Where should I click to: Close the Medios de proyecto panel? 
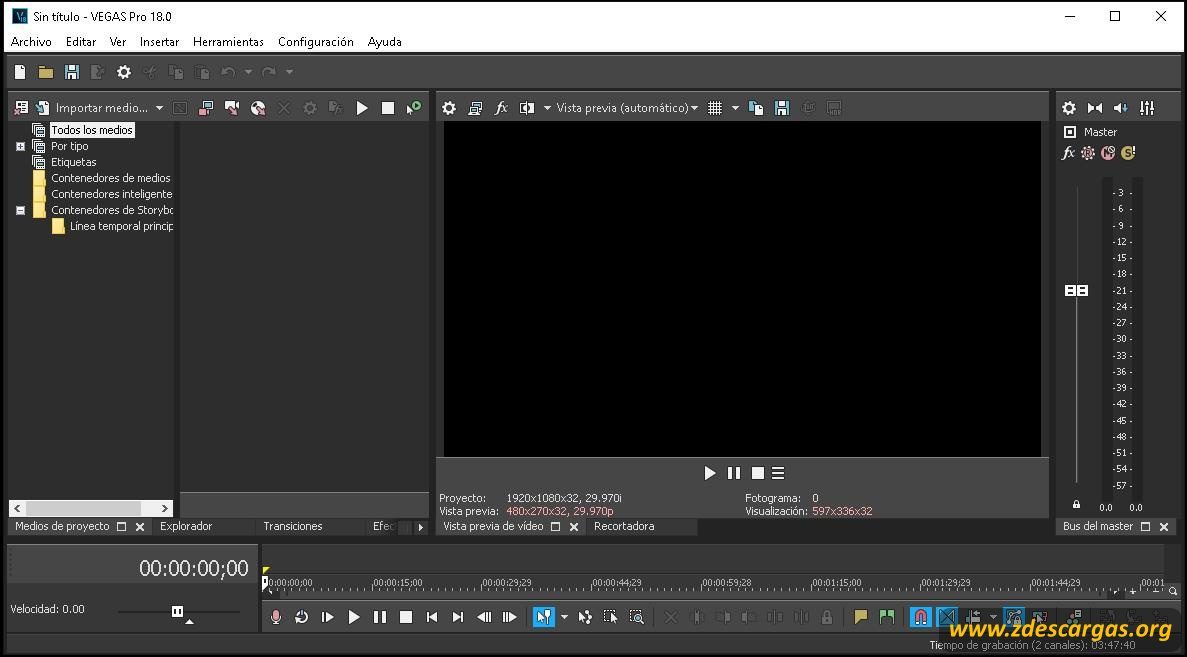140,527
